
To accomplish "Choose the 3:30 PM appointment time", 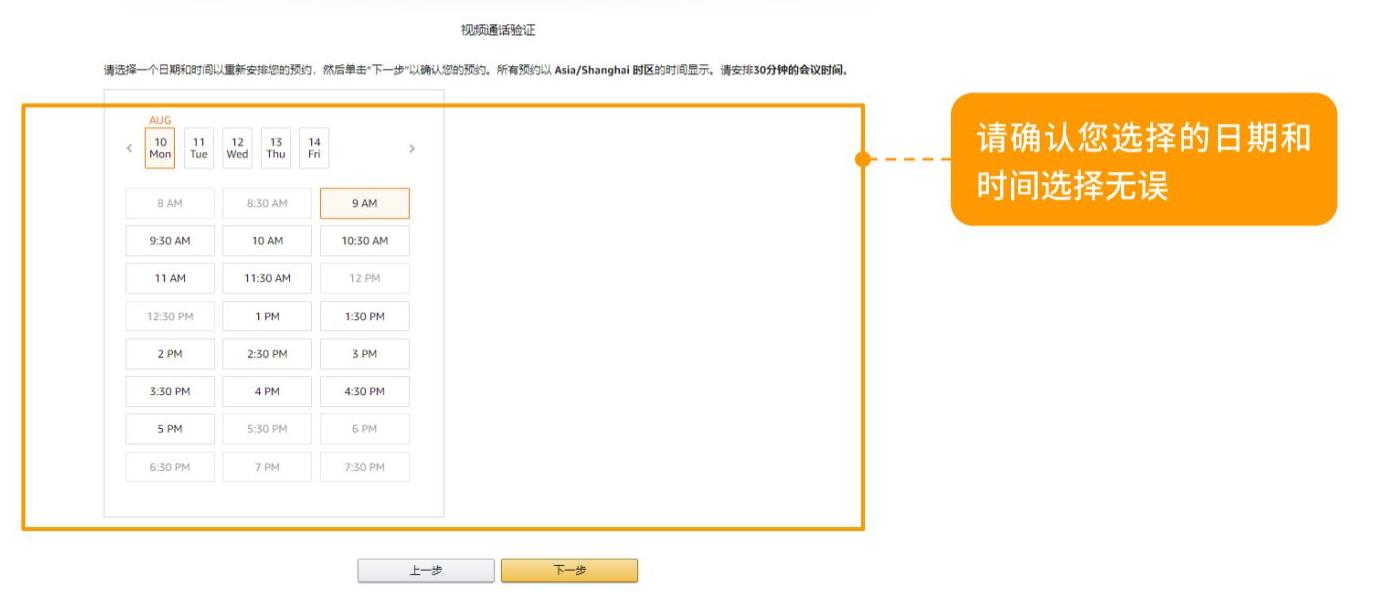I will (168, 391).
